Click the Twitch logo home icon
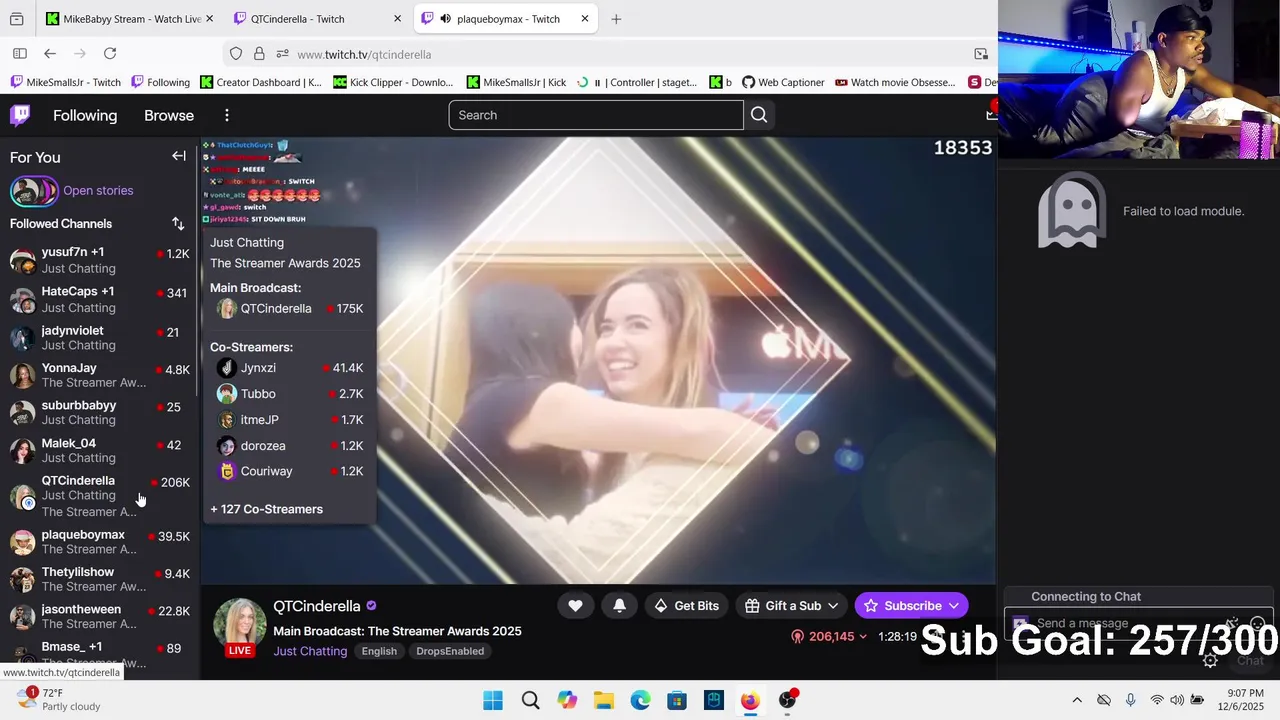The image size is (1280, 720). tap(20, 115)
